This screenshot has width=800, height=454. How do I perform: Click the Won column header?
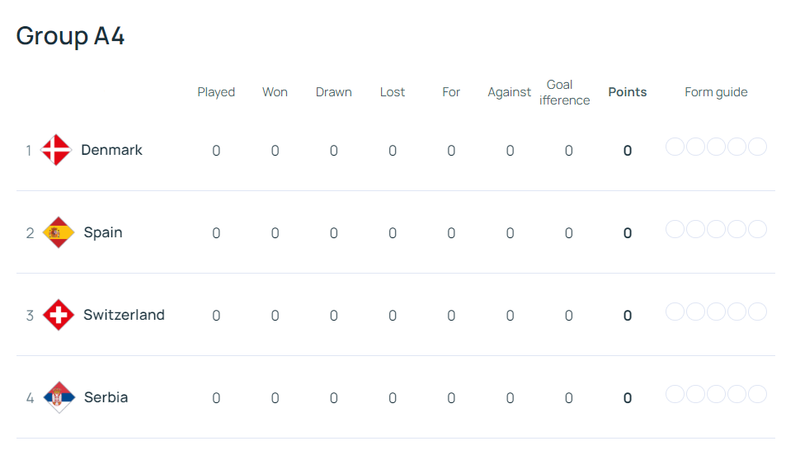click(x=275, y=92)
